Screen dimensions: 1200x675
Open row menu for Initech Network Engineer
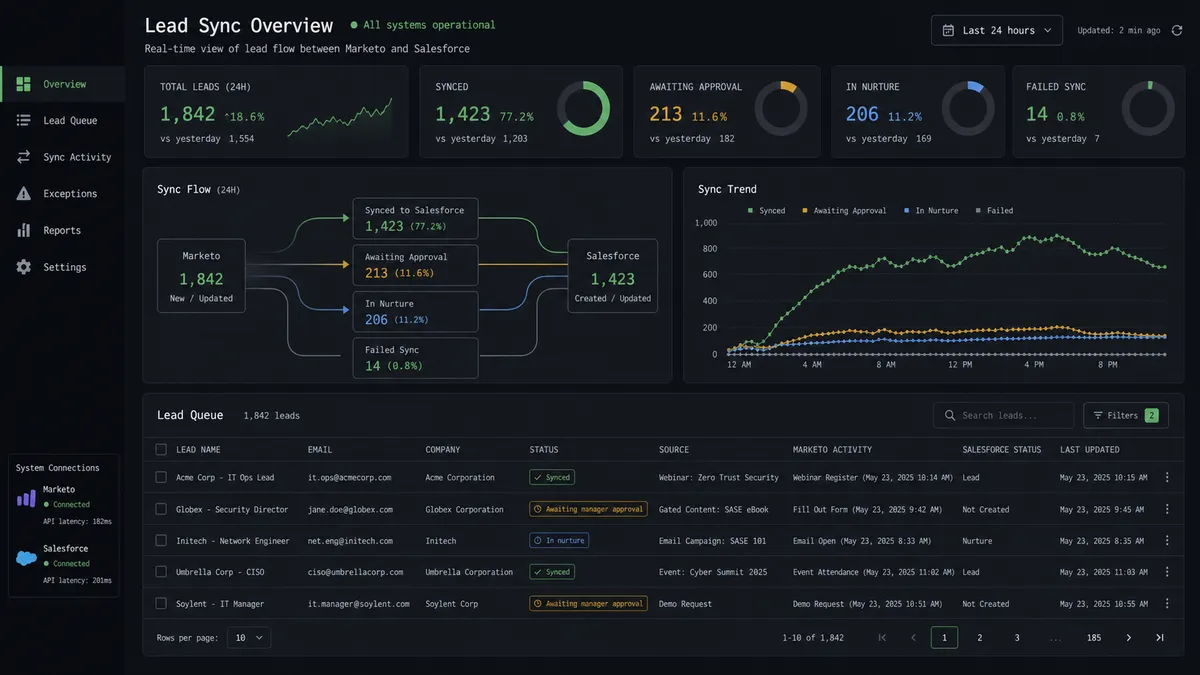tap(1167, 541)
